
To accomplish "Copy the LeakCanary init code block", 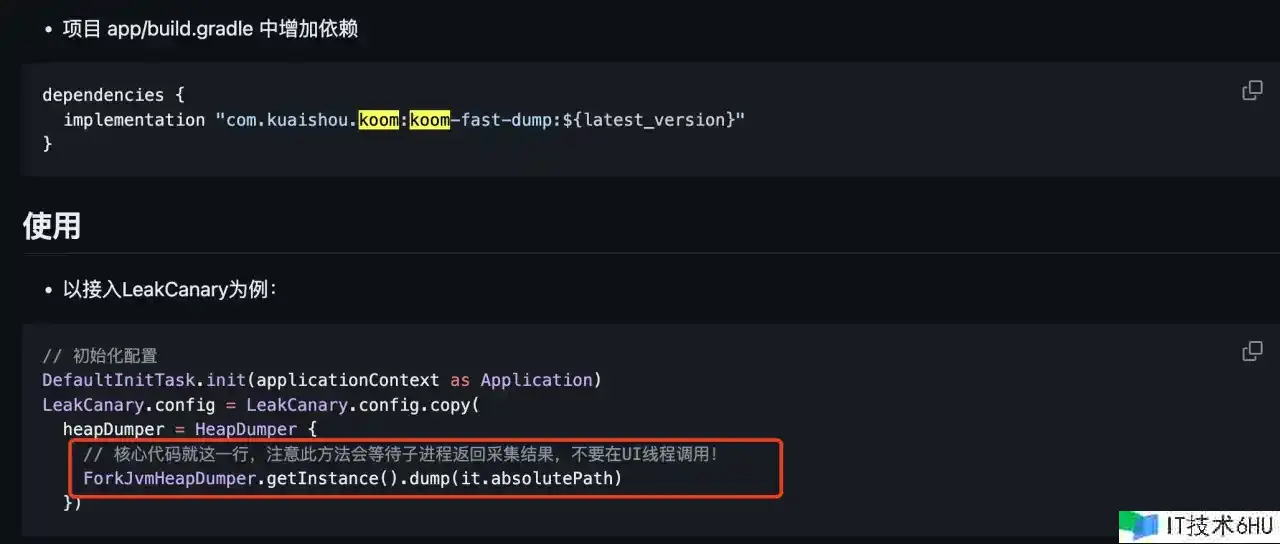I will click(x=1251, y=351).
